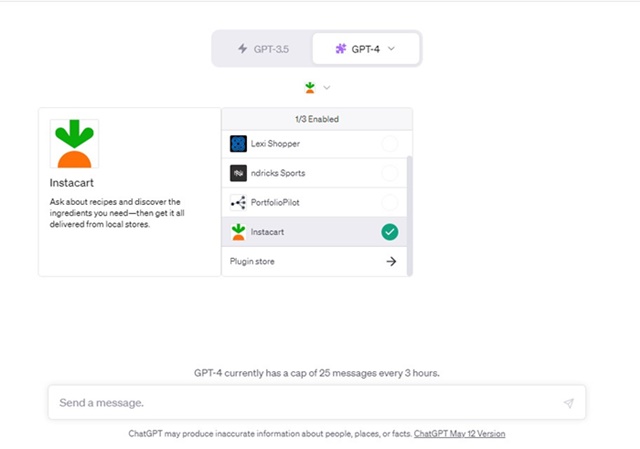This screenshot has height=449, width=640.
Task: Click the Instacart carrot icon in plugin list
Action: tap(238, 232)
